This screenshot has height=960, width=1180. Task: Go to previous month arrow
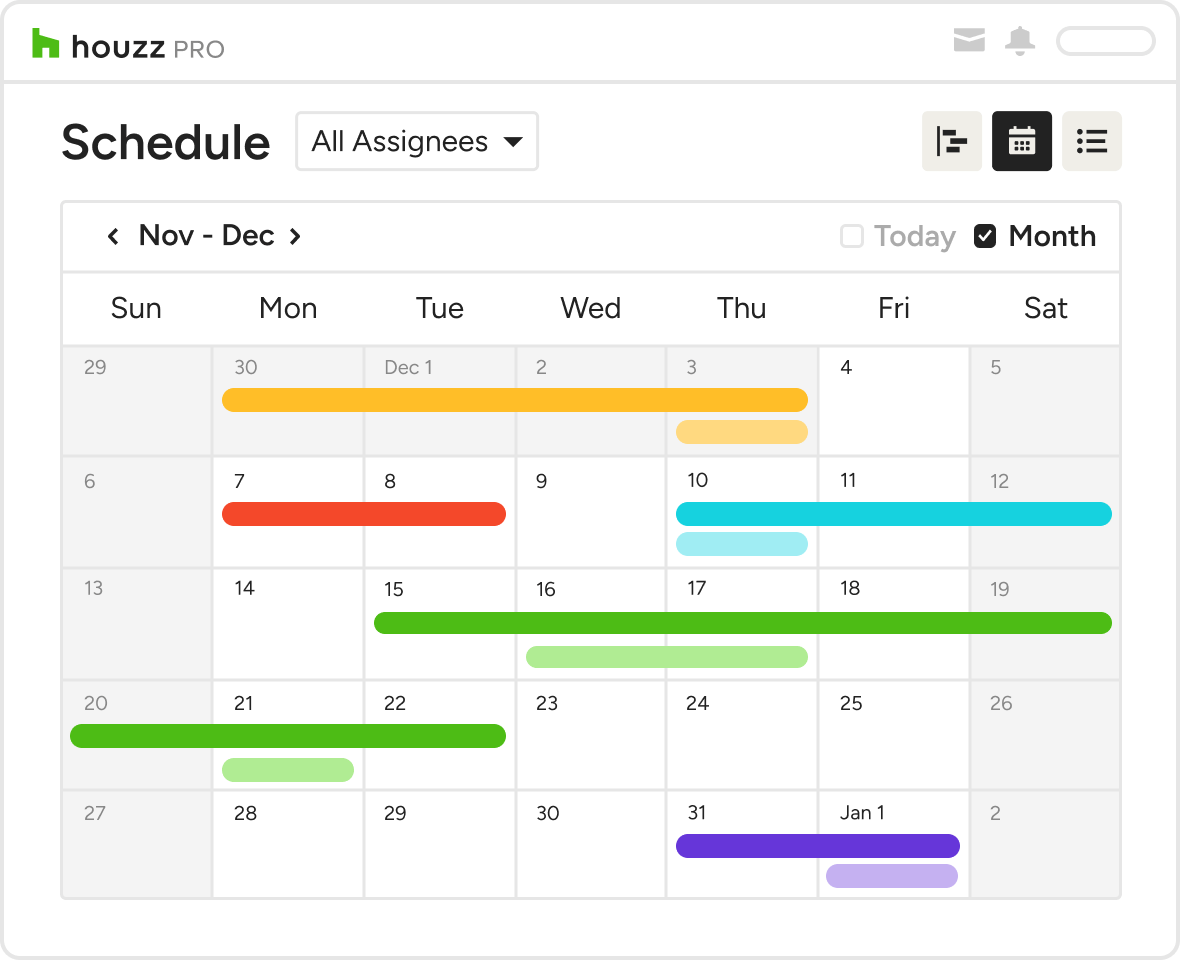click(113, 236)
